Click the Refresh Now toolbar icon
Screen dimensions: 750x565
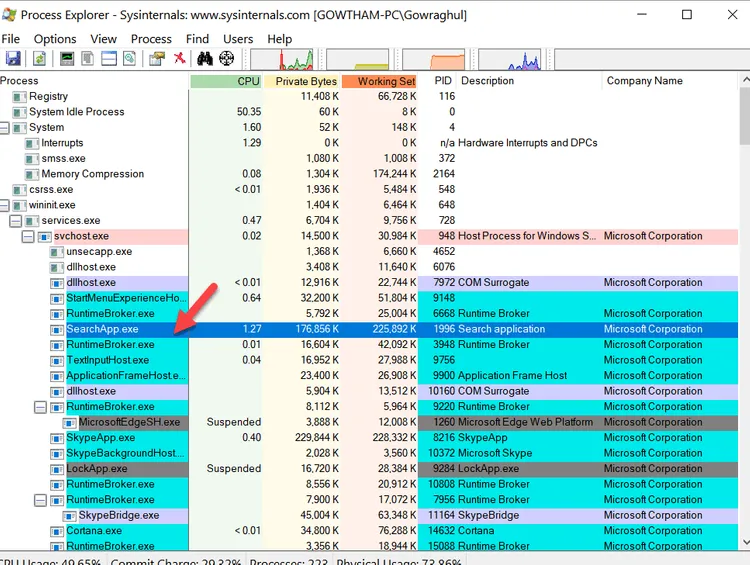click(x=39, y=58)
